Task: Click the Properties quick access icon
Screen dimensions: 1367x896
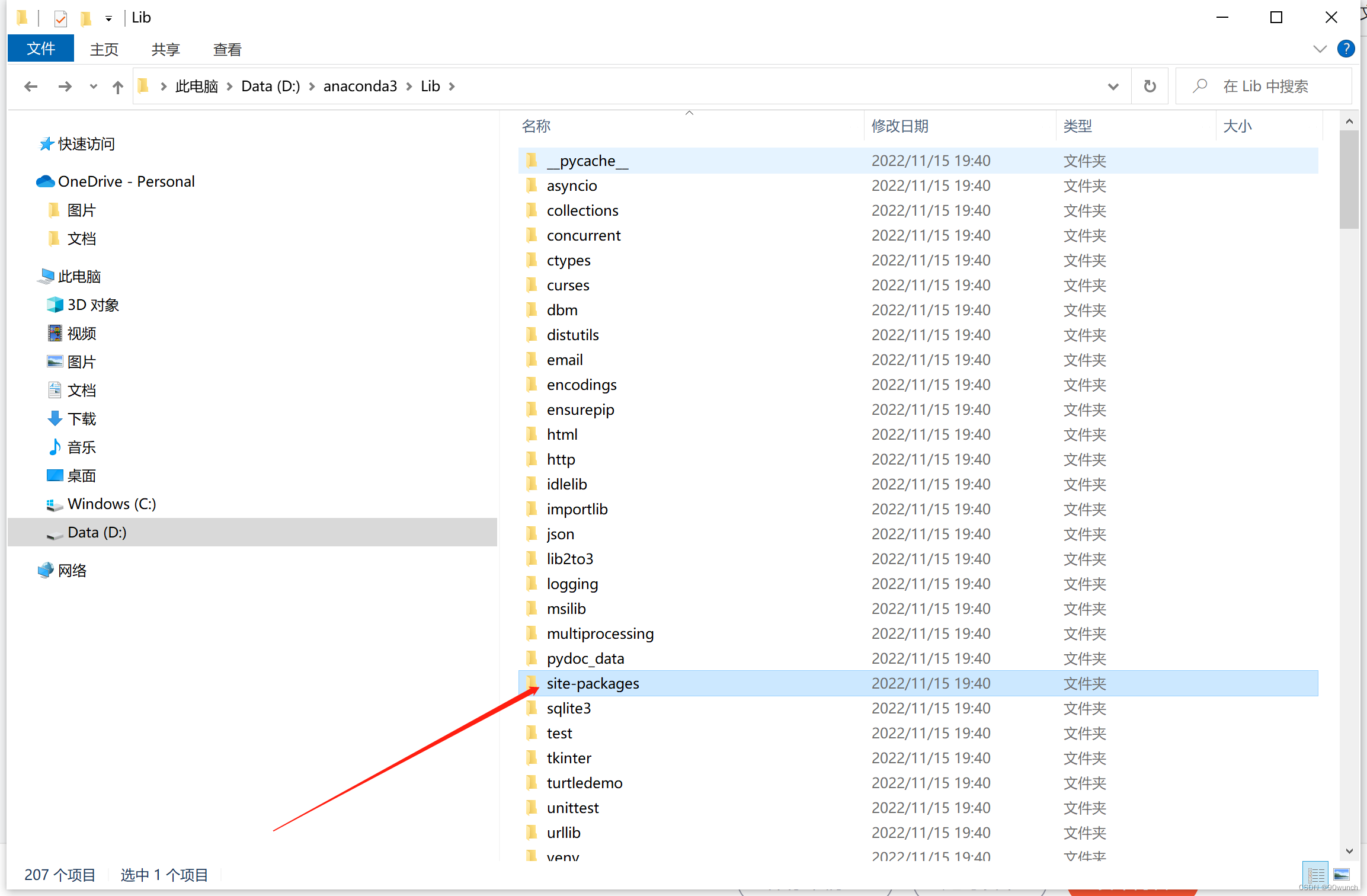Action: point(60,18)
